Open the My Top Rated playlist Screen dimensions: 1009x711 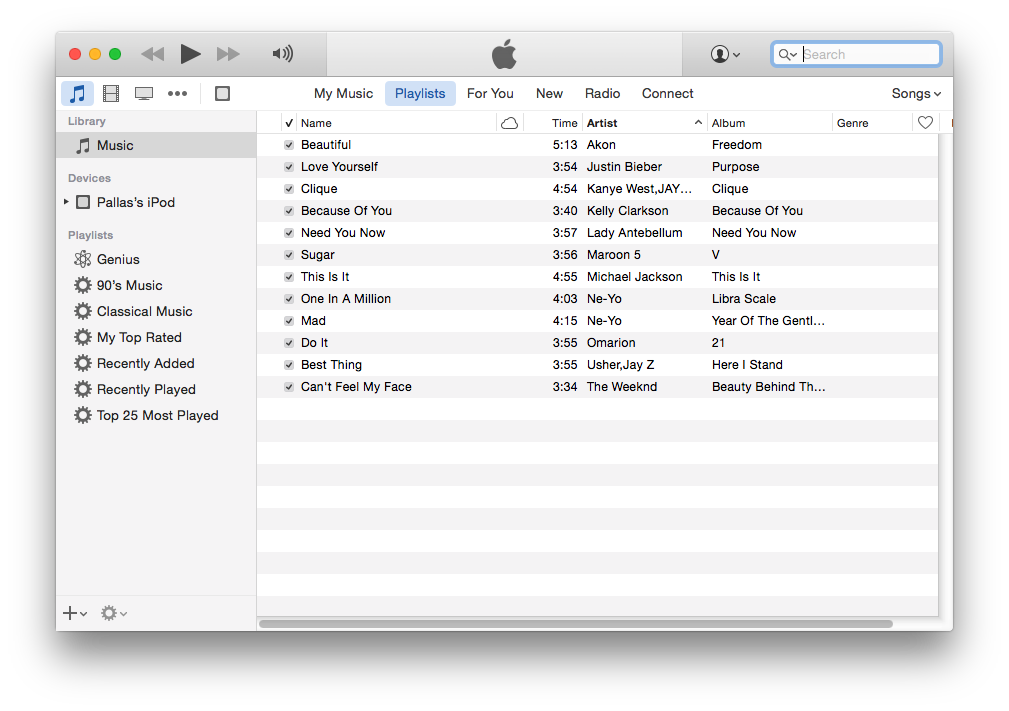tap(139, 337)
